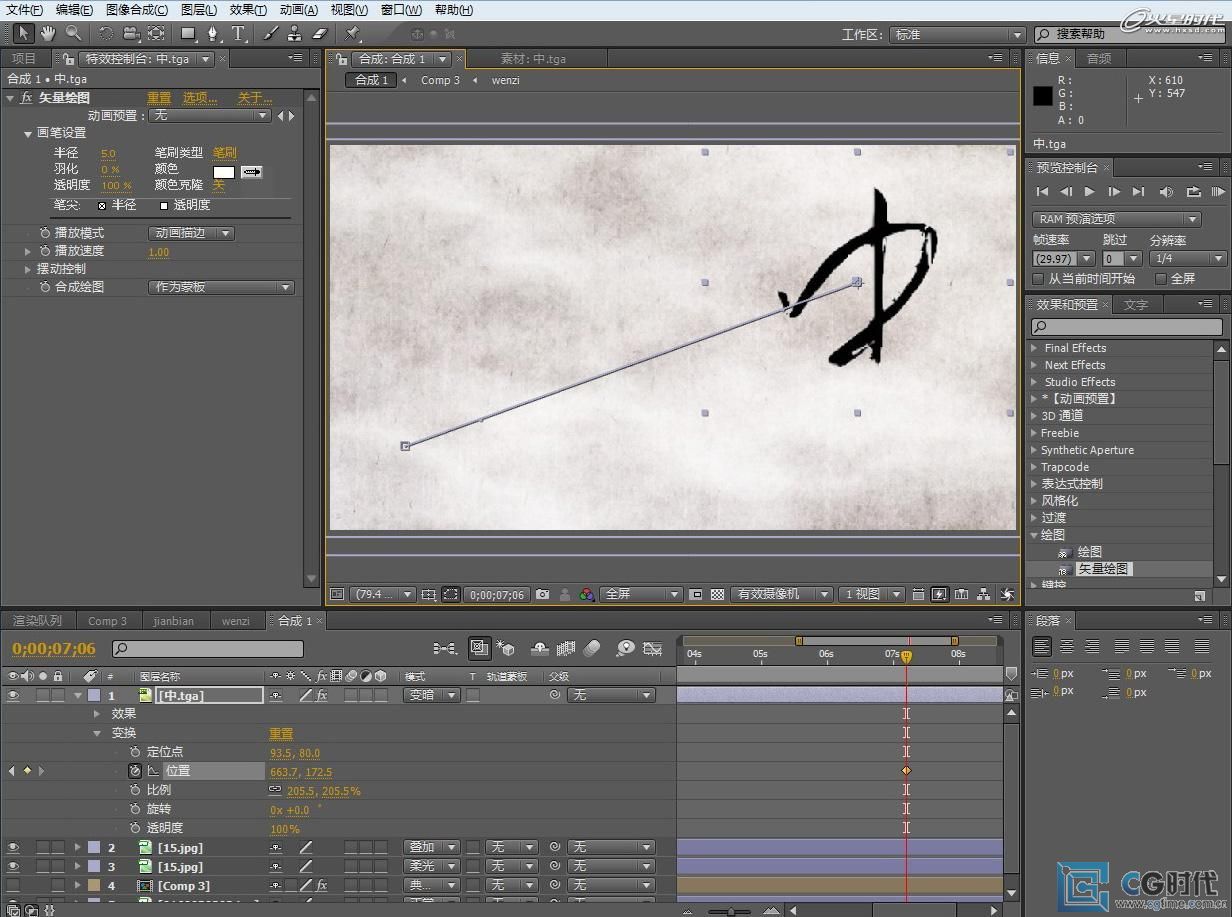This screenshot has width=1232, height=917.
Task: Toggle 位置 stopwatch keyframing
Action: pos(135,771)
